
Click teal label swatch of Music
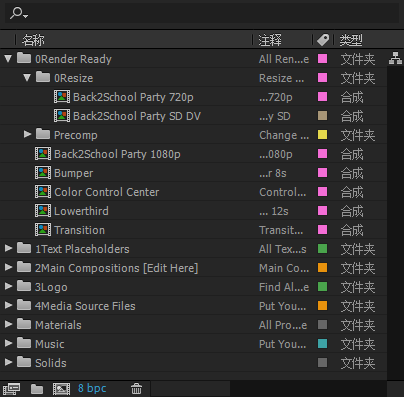[322, 344]
